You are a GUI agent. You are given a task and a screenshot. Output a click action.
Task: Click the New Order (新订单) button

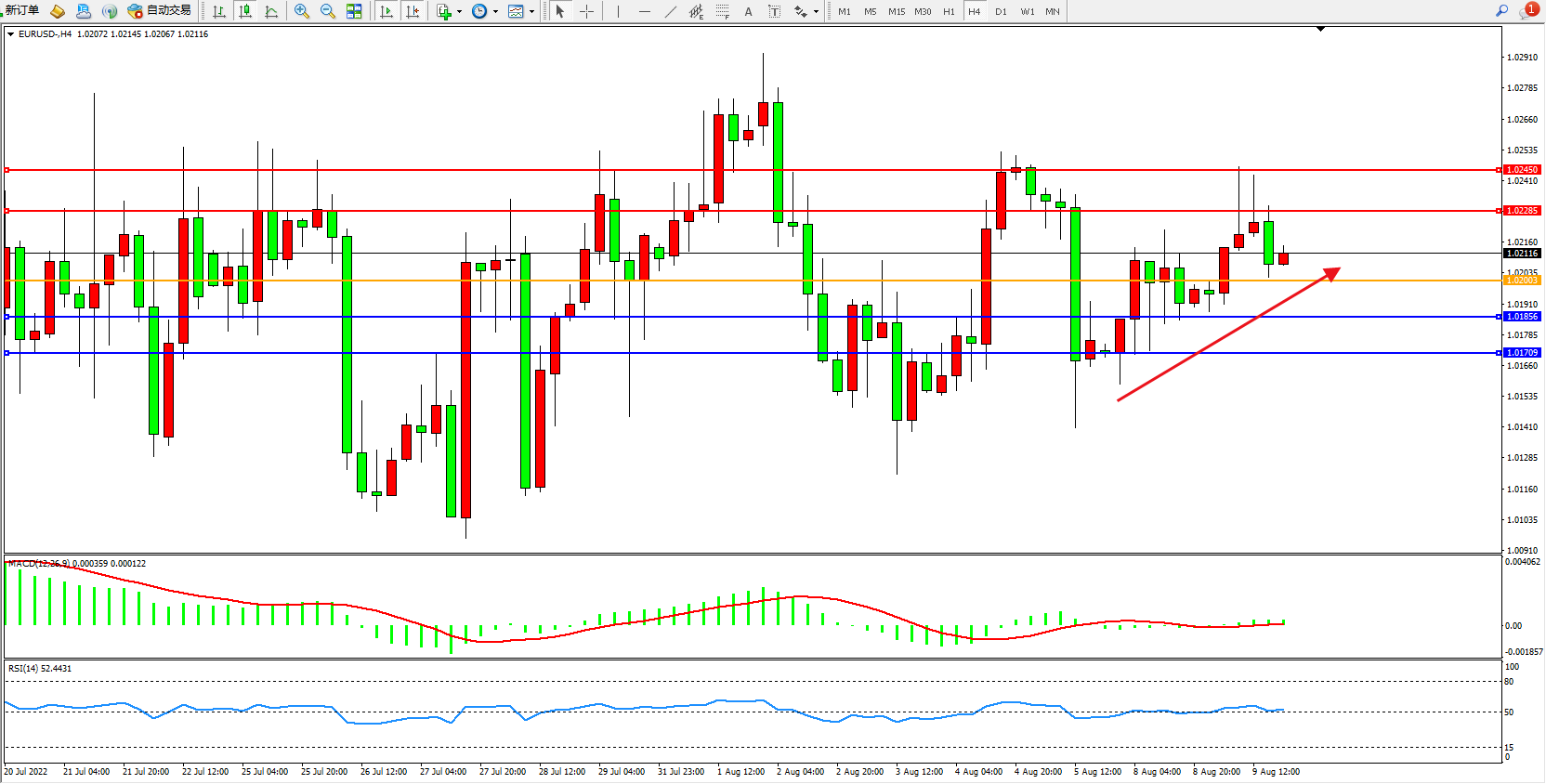tap(22, 11)
